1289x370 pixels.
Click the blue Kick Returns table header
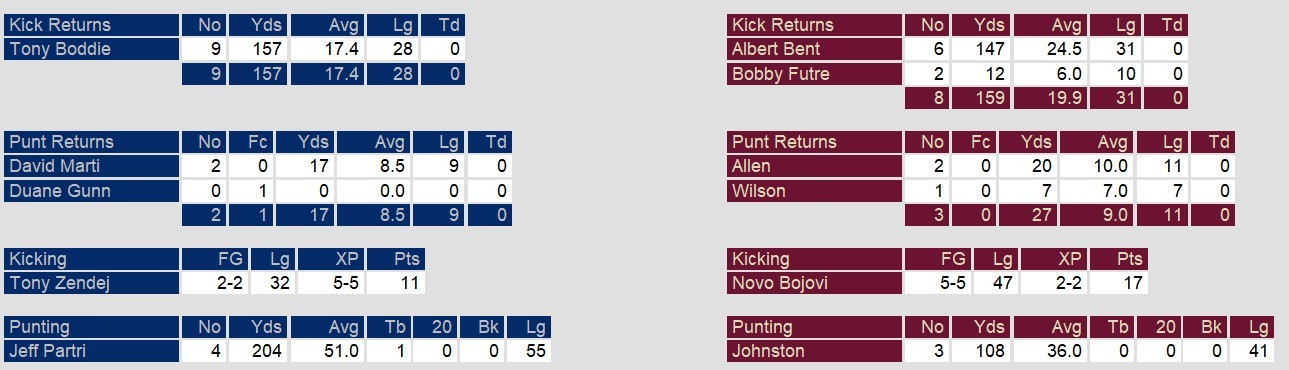92,25
